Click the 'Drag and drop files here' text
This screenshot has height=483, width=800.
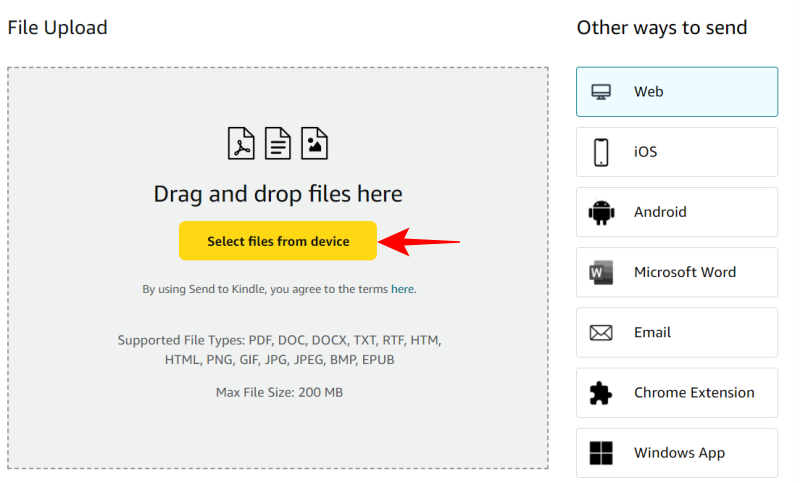pos(278,194)
